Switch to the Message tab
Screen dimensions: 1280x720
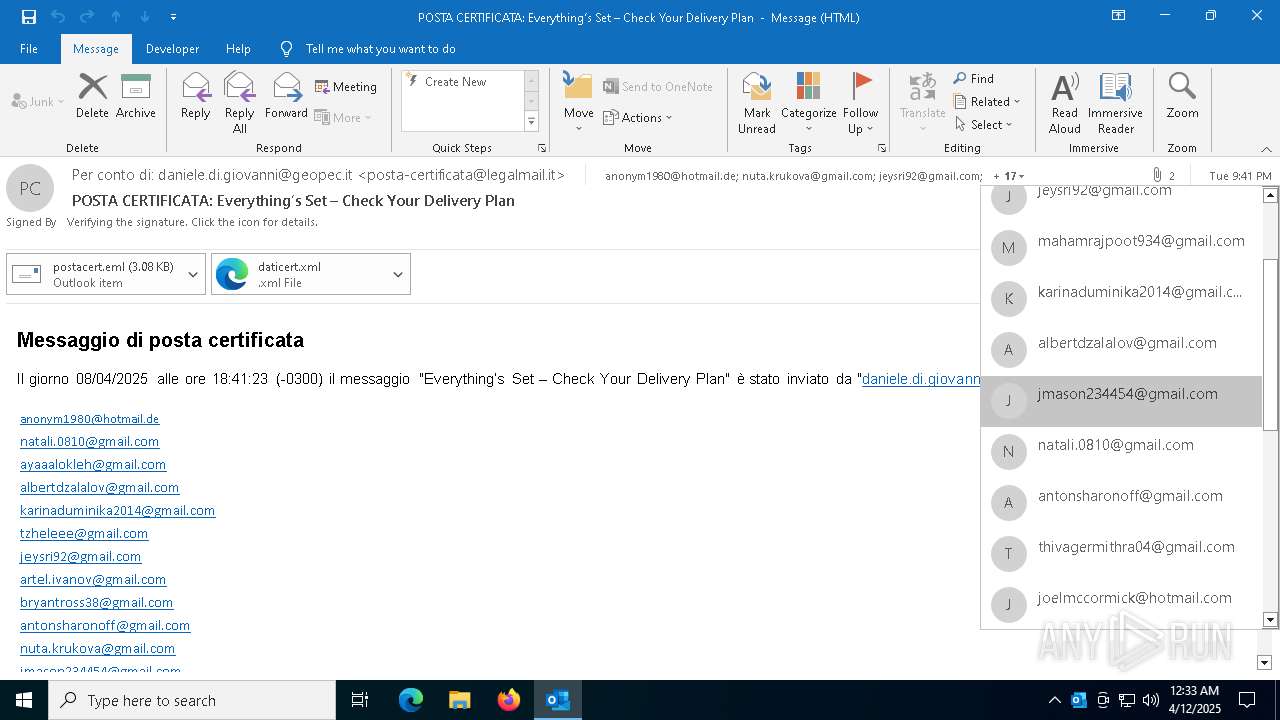[96, 49]
